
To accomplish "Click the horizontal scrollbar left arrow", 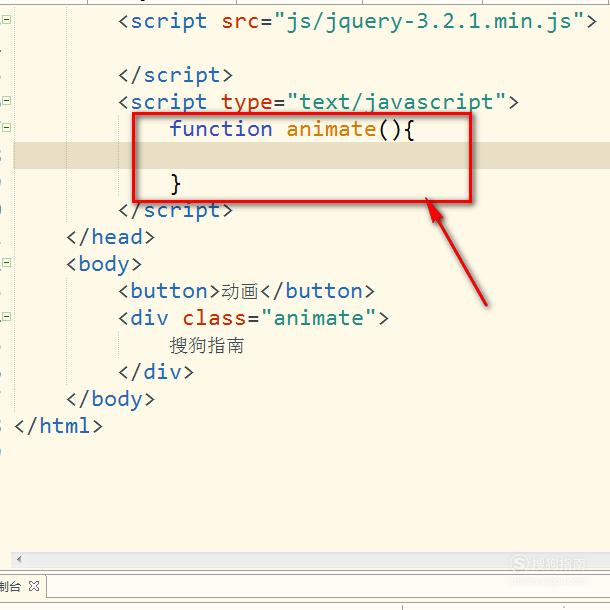I will click(19, 560).
